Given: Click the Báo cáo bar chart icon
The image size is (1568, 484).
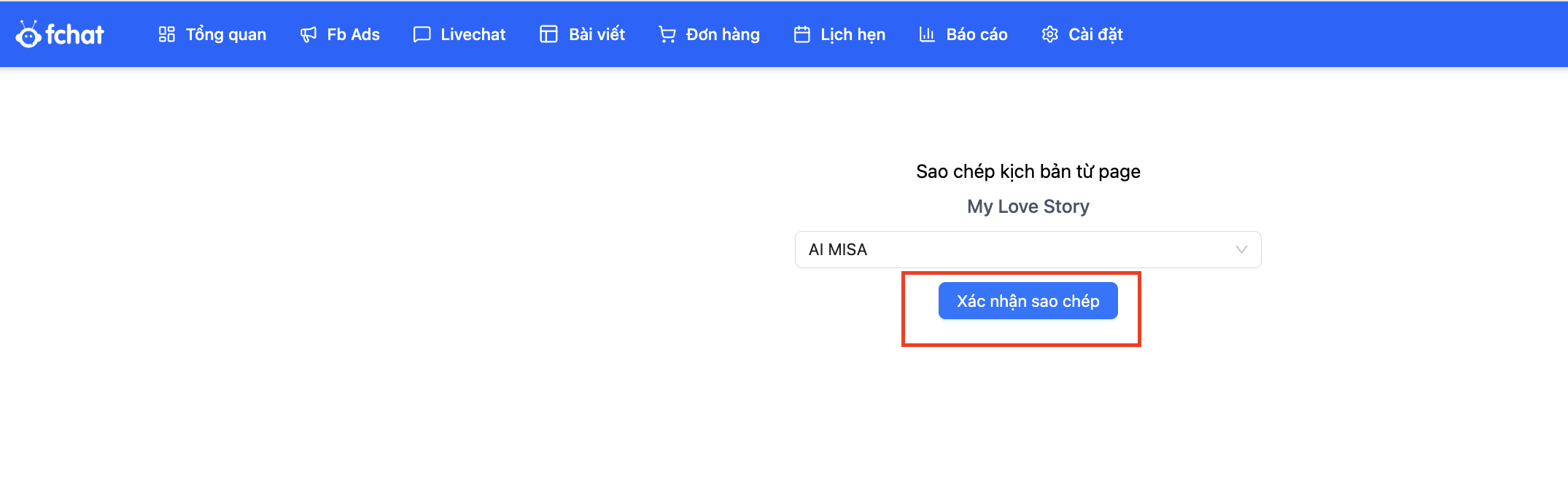Looking at the screenshot, I should coord(927,34).
